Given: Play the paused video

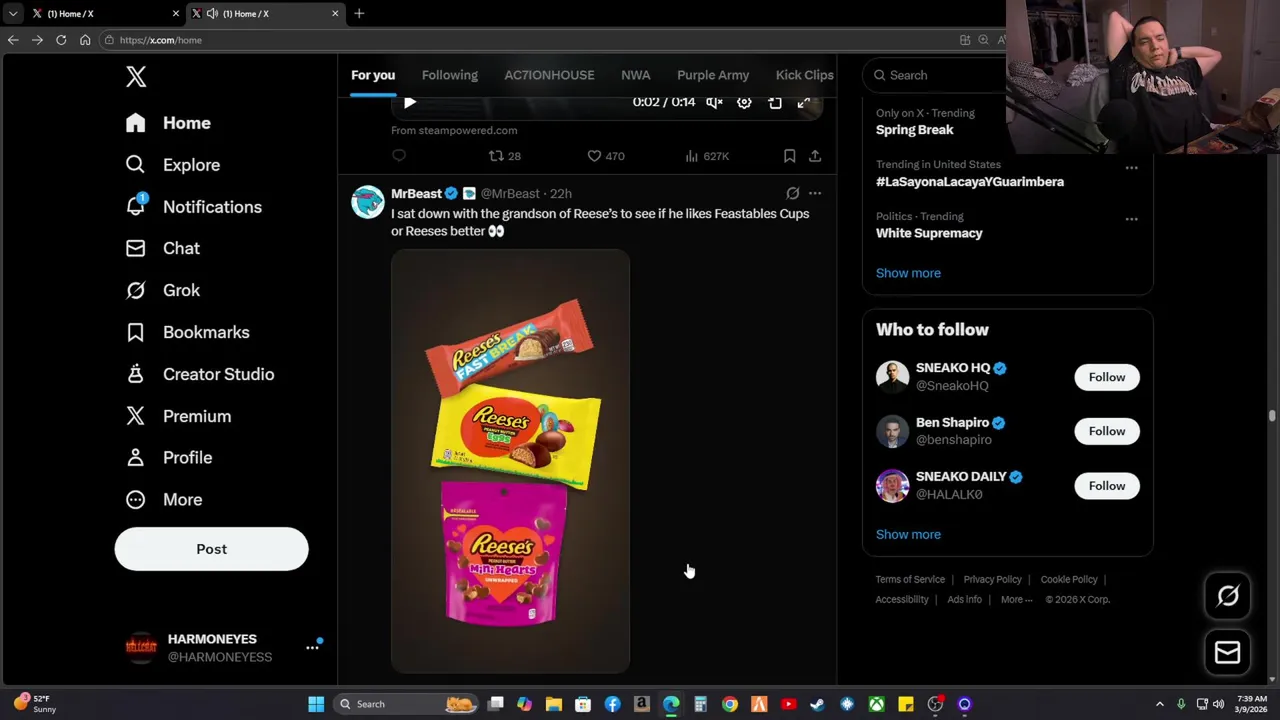Looking at the screenshot, I should (x=409, y=102).
